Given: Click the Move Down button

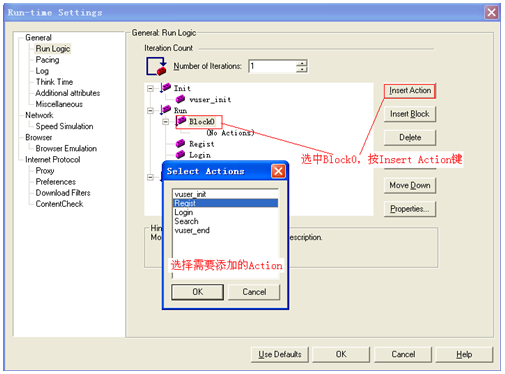Looking at the screenshot, I should (x=410, y=185).
